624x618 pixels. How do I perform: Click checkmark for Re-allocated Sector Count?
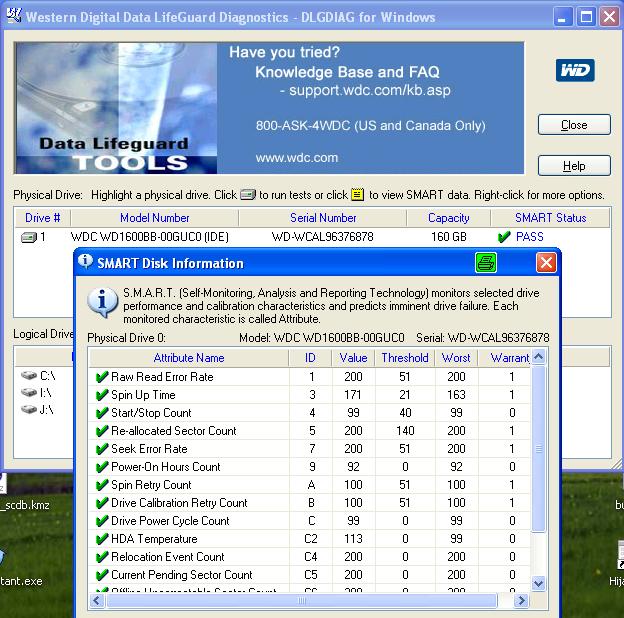point(102,431)
